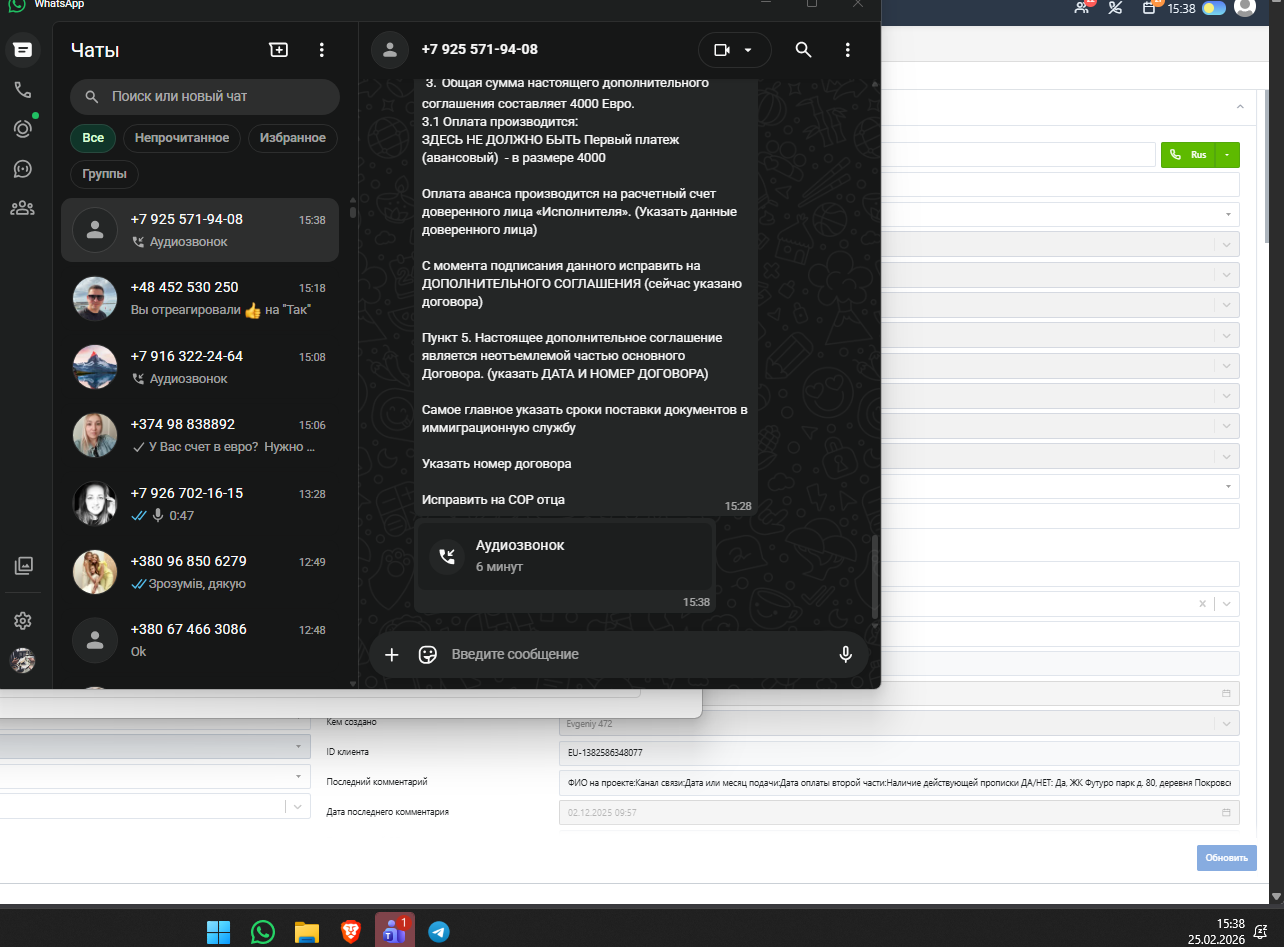This screenshot has height=947, width=1284.
Task: Open the Channels icon in WhatsApp sidebar
Action: pyautogui.click(x=22, y=168)
